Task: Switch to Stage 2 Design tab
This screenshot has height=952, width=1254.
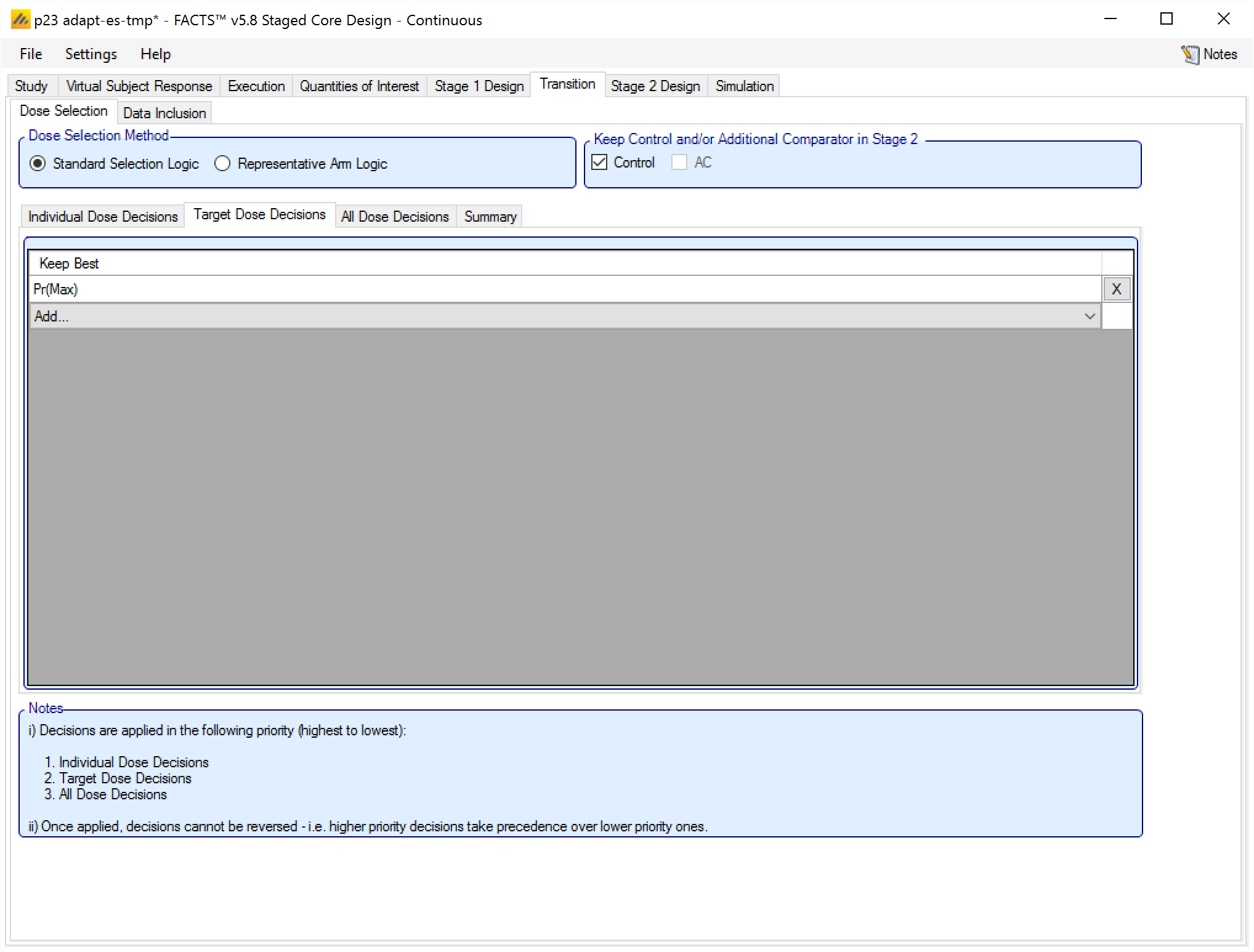Action: point(655,86)
